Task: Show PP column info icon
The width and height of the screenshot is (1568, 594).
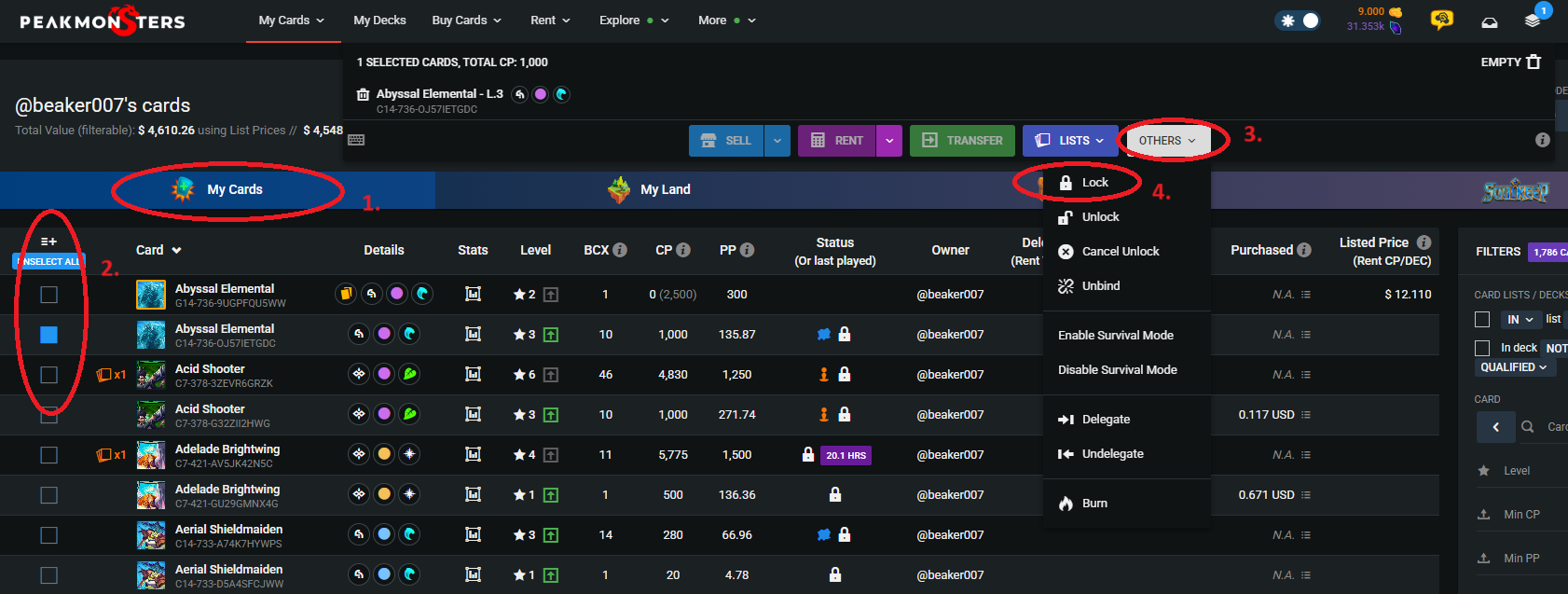Action: coord(747,250)
